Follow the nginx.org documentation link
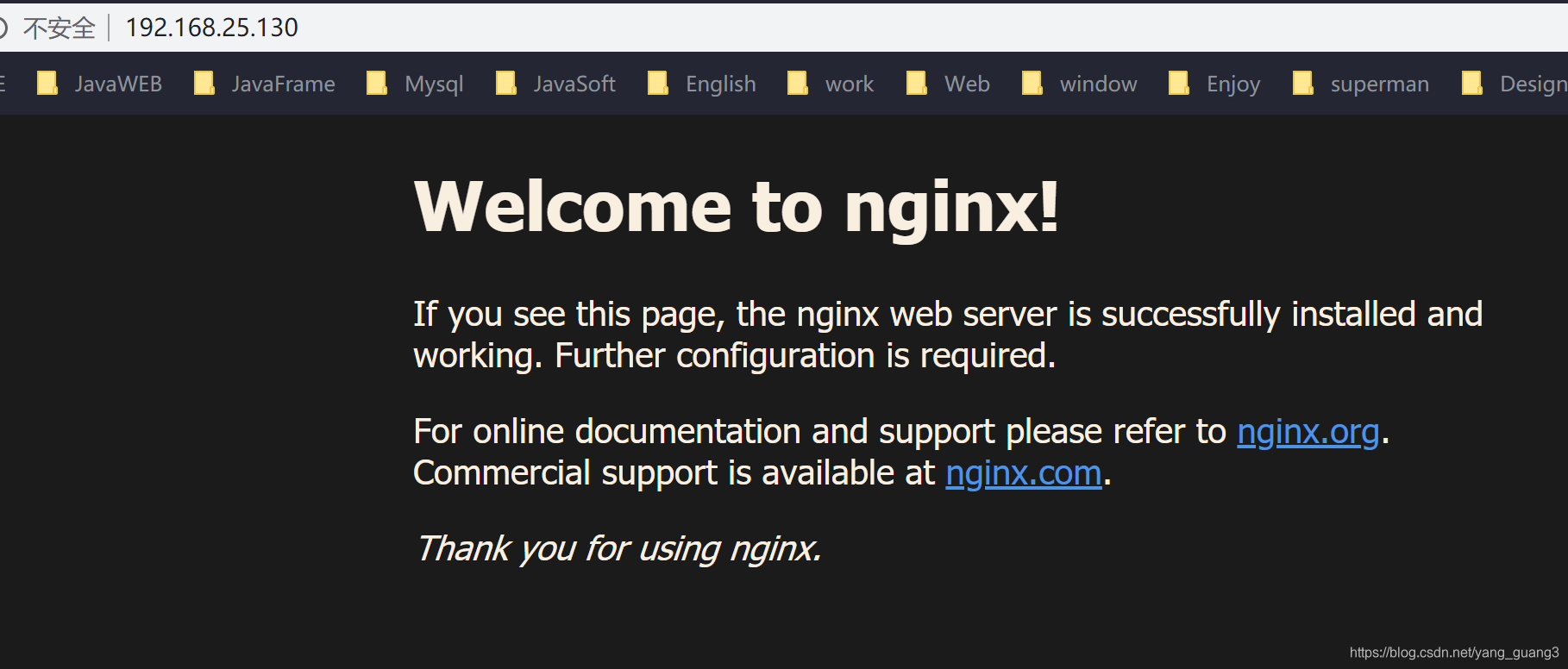The width and height of the screenshot is (1568, 669). pos(1308,432)
